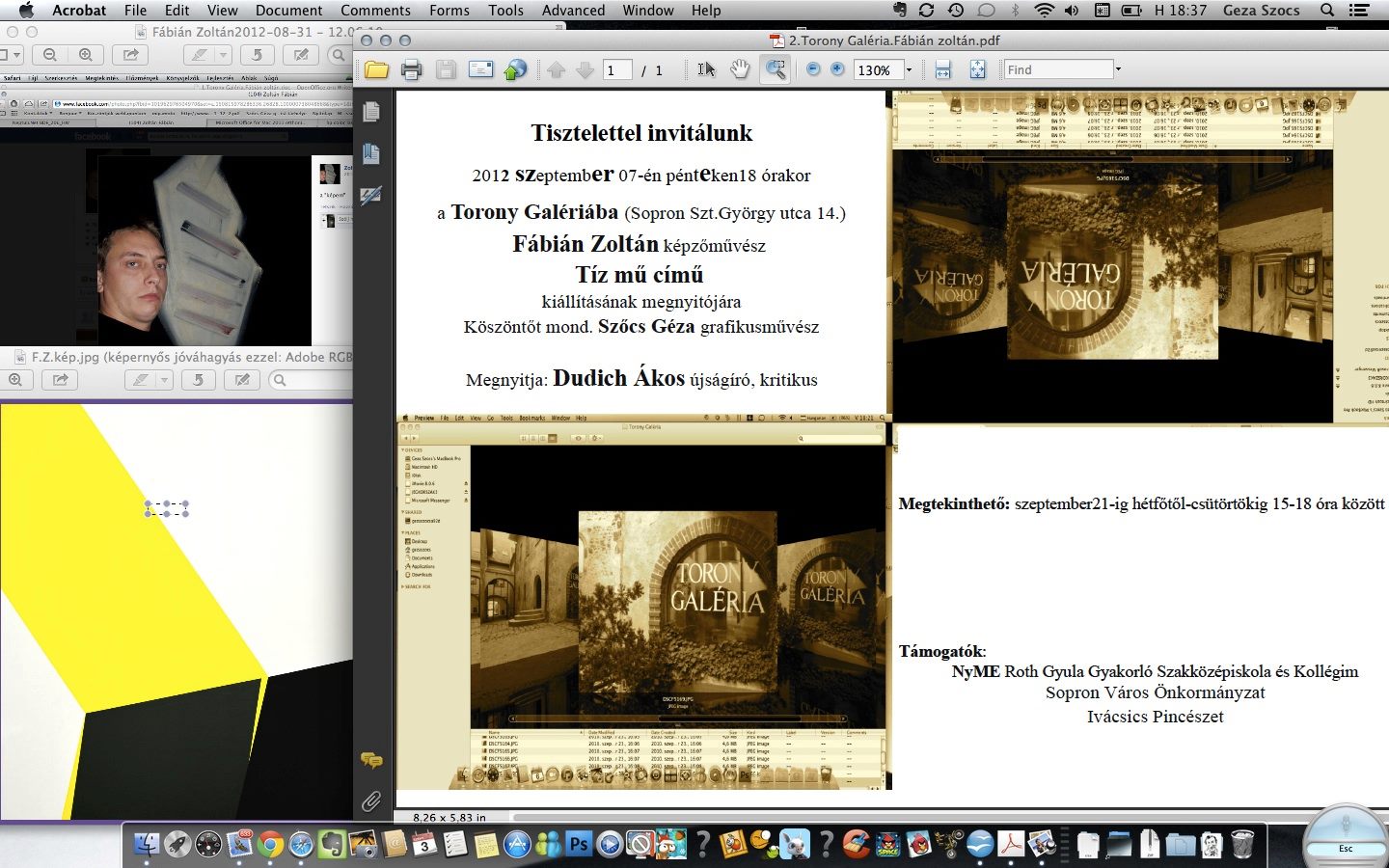The height and width of the screenshot is (868, 1389).
Task: Click the globe upload/share icon in Acrobat
Action: tap(516, 69)
